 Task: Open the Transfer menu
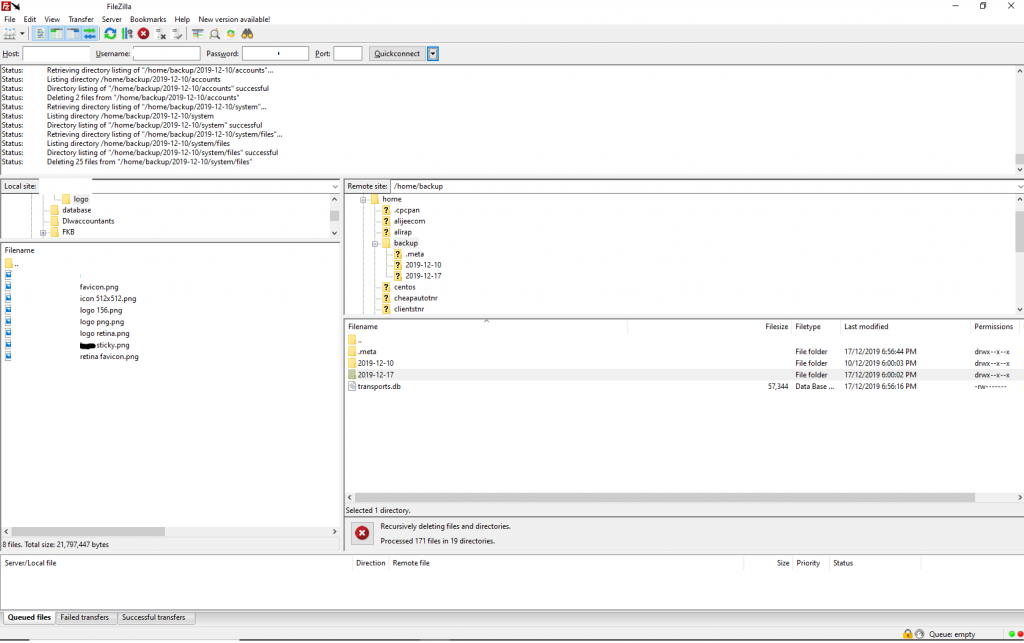click(80, 19)
